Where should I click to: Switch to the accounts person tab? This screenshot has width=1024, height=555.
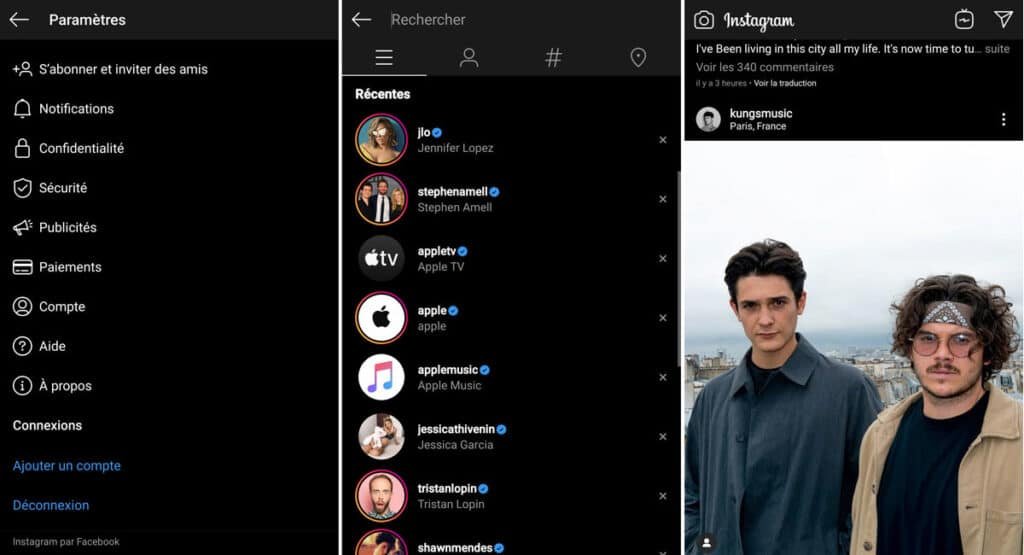tap(468, 57)
